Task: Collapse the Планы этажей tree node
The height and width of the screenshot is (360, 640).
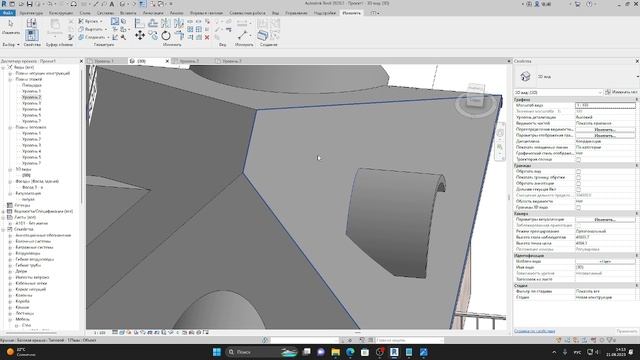Action: click(10, 79)
